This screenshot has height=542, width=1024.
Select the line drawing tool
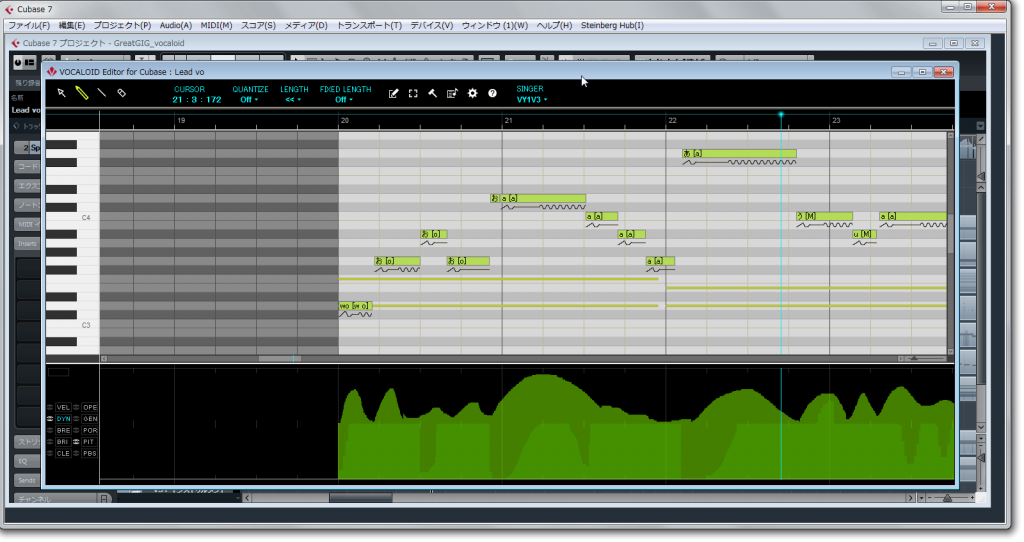coord(101,93)
